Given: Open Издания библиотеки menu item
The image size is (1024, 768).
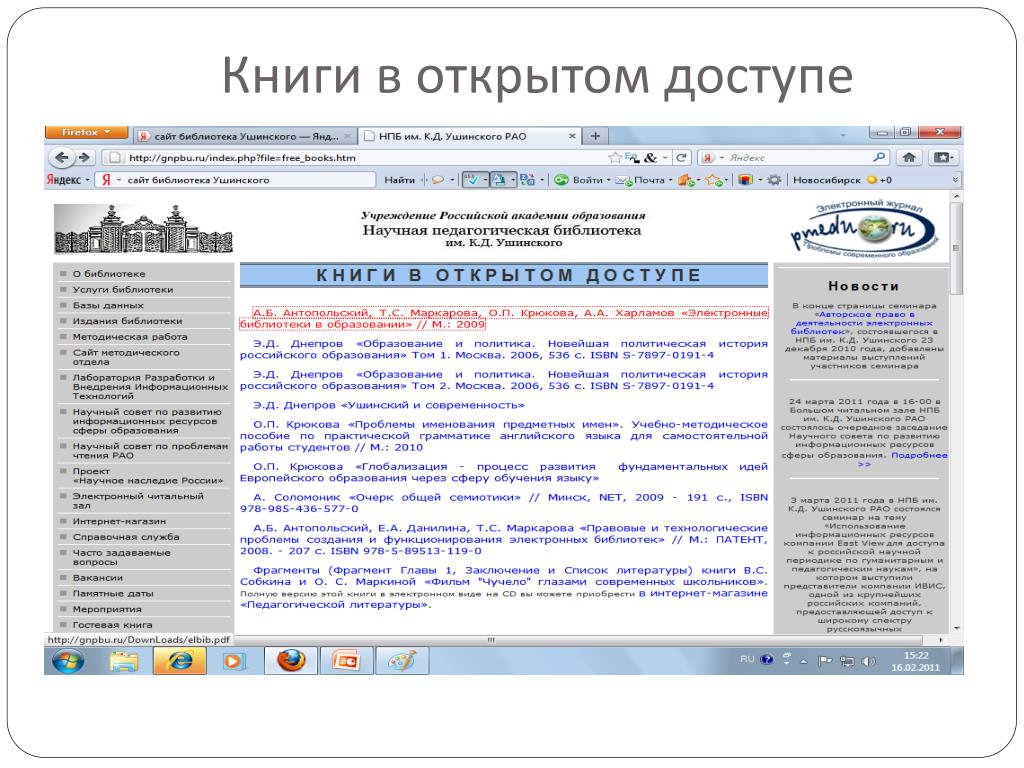Looking at the screenshot, I should 127,321.
